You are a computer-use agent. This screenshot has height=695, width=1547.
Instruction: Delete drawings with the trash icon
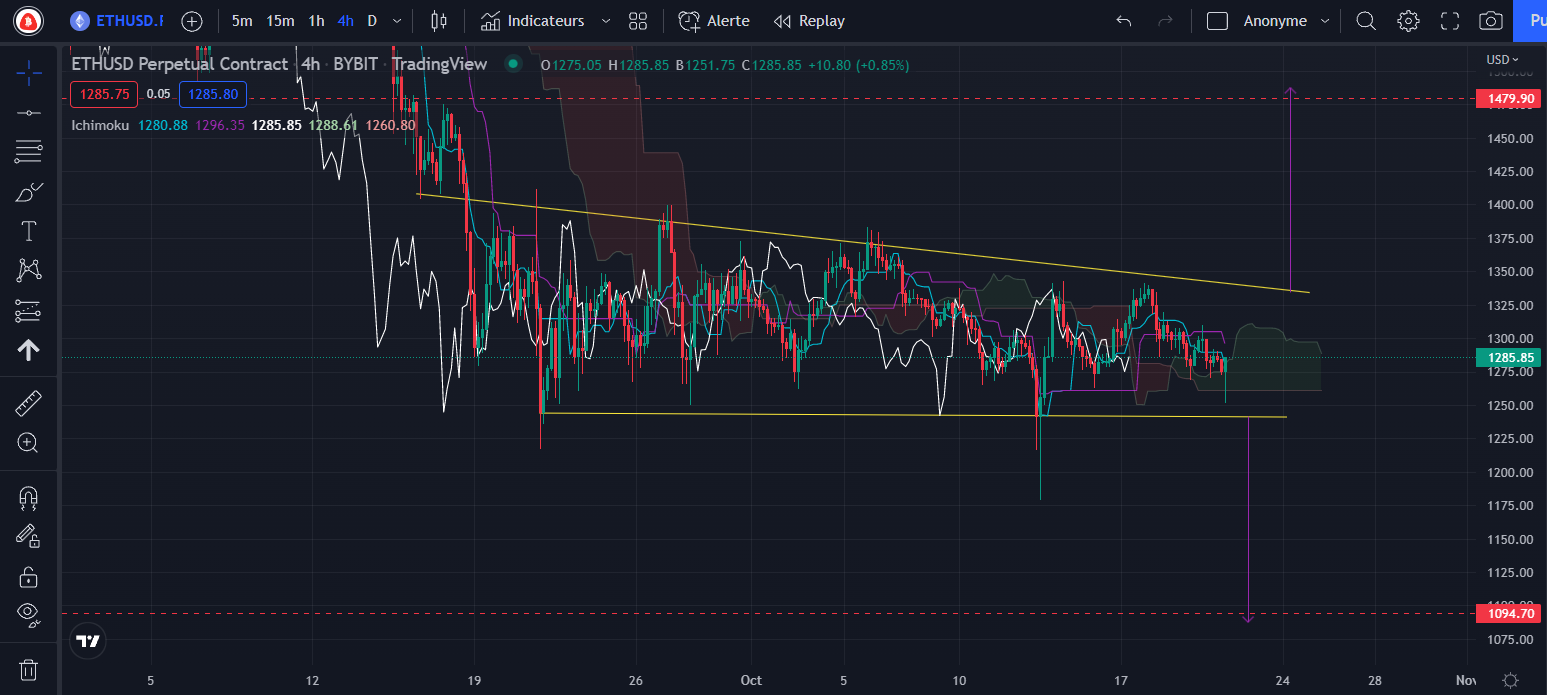pyautogui.click(x=29, y=669)
